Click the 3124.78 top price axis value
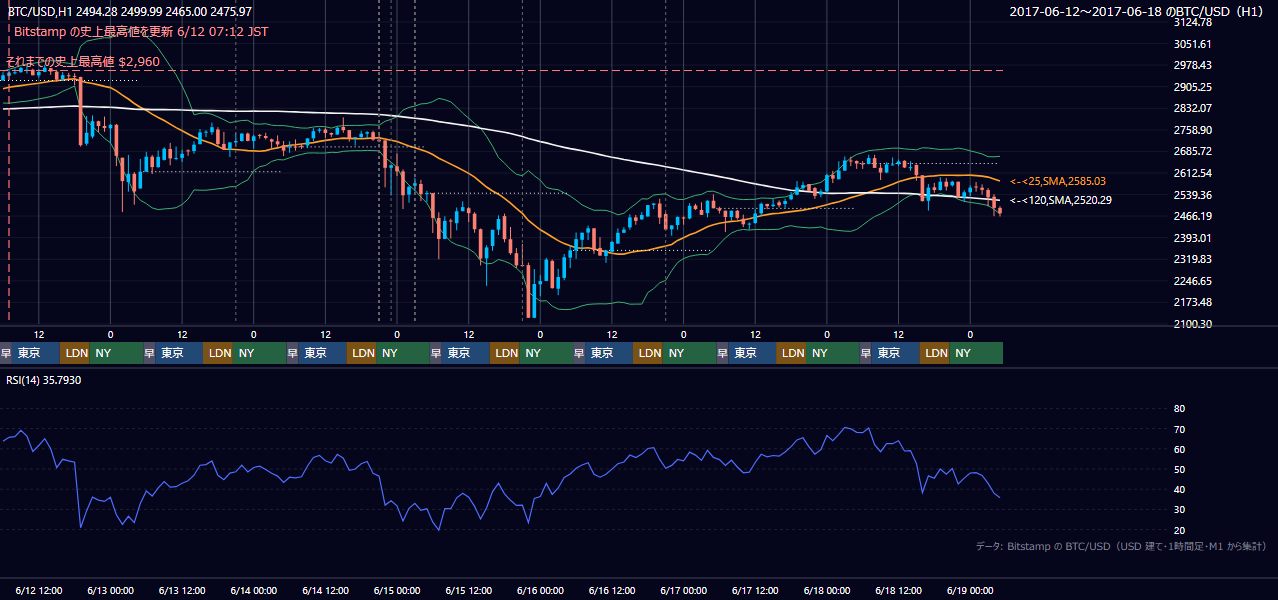 click(1193, 22)
